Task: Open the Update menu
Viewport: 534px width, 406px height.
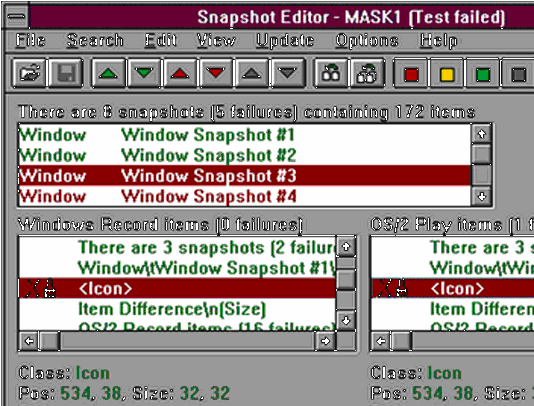Action: click(x=285, y=40)
